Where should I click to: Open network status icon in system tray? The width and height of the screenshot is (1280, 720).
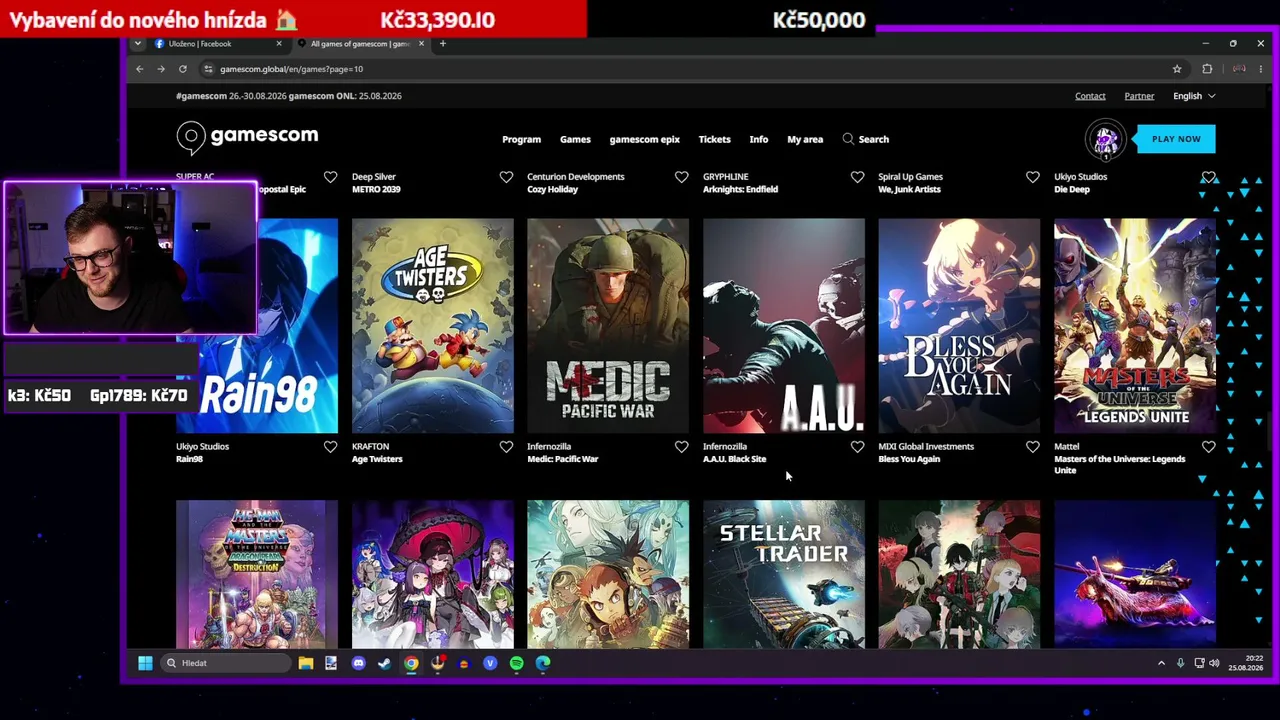(1199, 663)
